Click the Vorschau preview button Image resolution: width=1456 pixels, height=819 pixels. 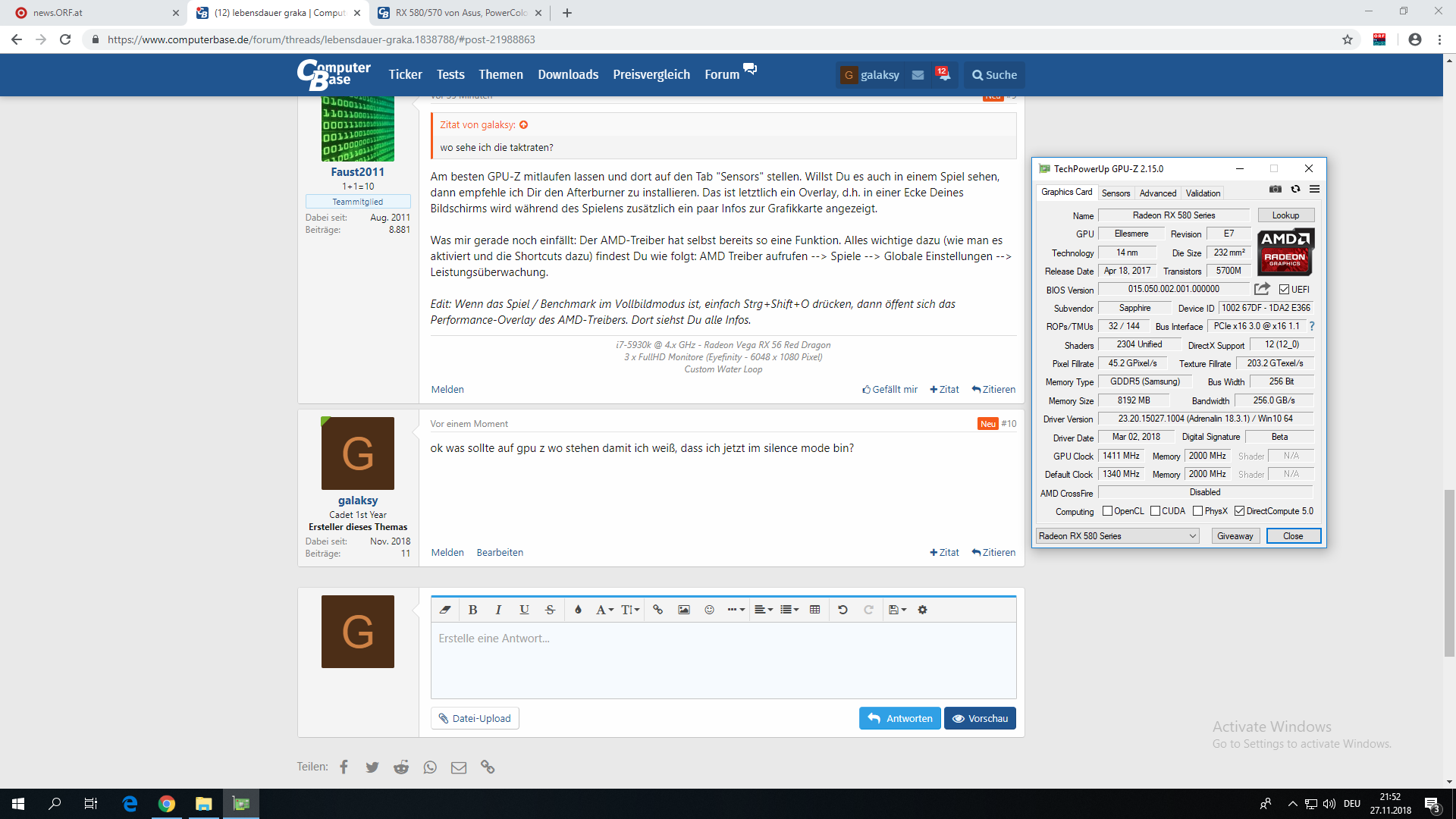pos(980,718)
